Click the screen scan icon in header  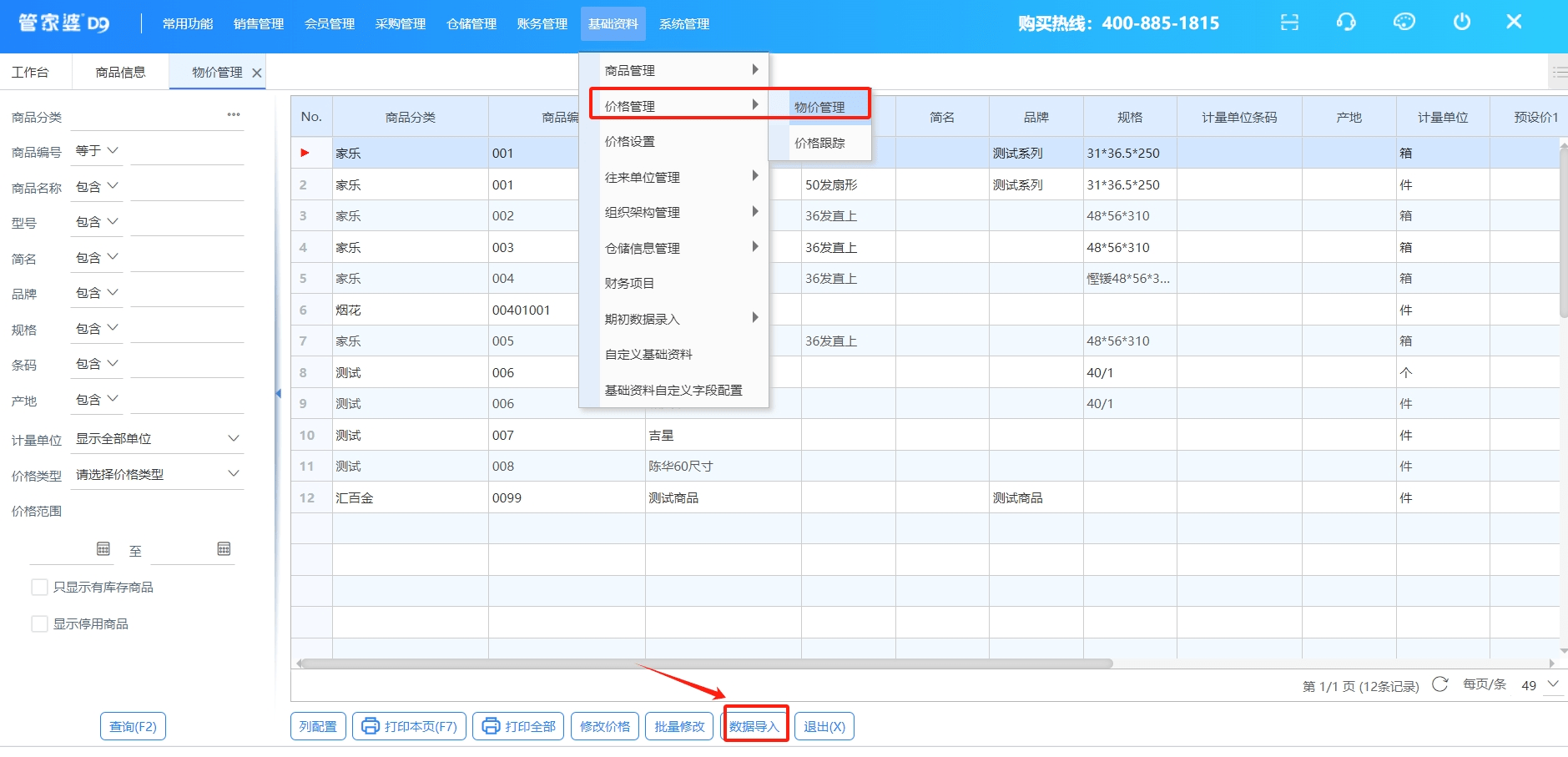click(1289, 23)
